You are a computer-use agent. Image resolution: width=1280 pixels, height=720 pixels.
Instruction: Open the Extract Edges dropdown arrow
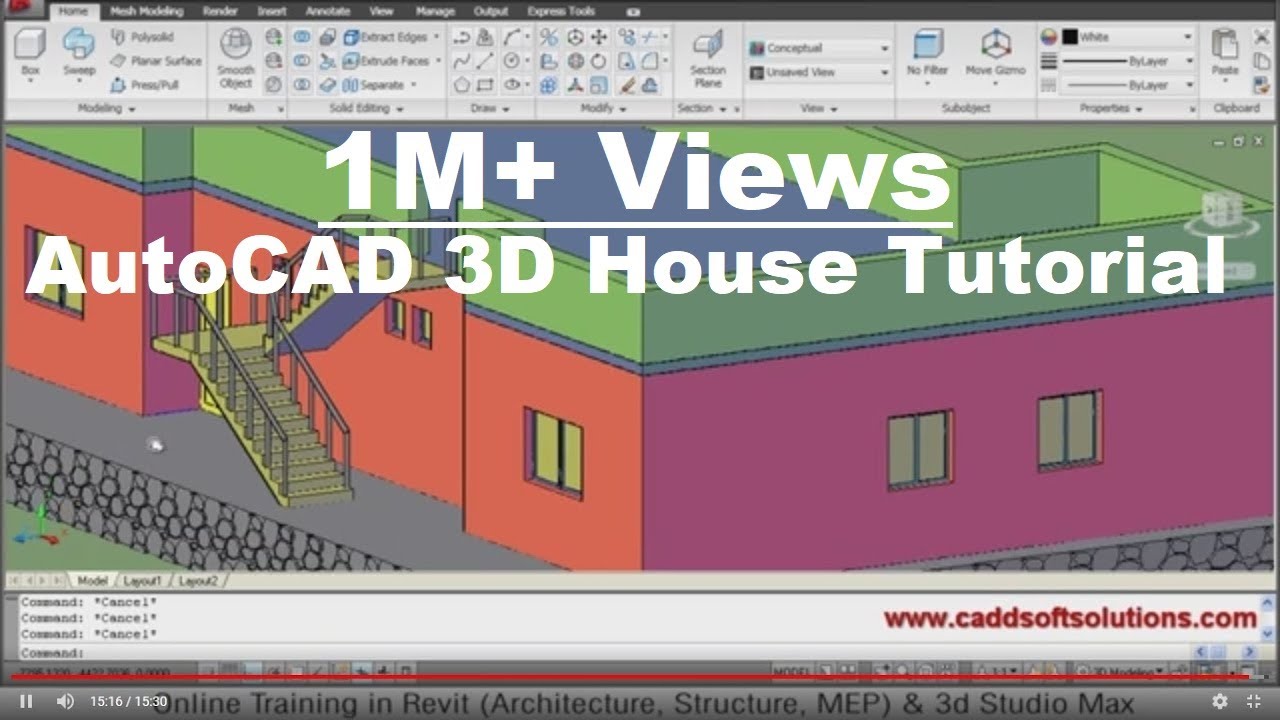pyautogui.click(x=437, y=37)
